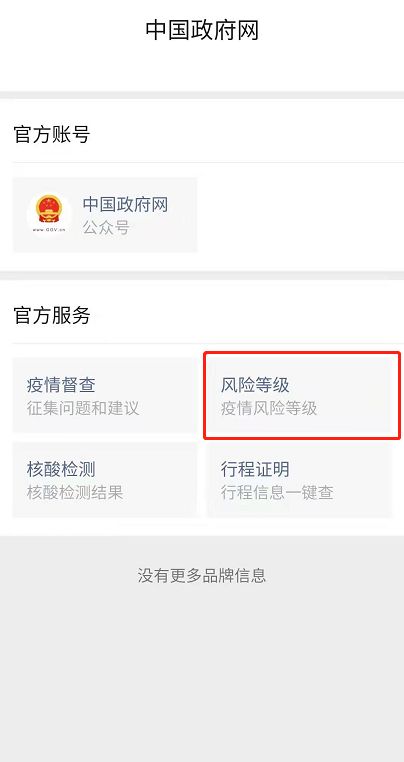Tap the 没有更多品牌信息 footer text
Viewport: 404px width, 762px height.
coord(202,576)
